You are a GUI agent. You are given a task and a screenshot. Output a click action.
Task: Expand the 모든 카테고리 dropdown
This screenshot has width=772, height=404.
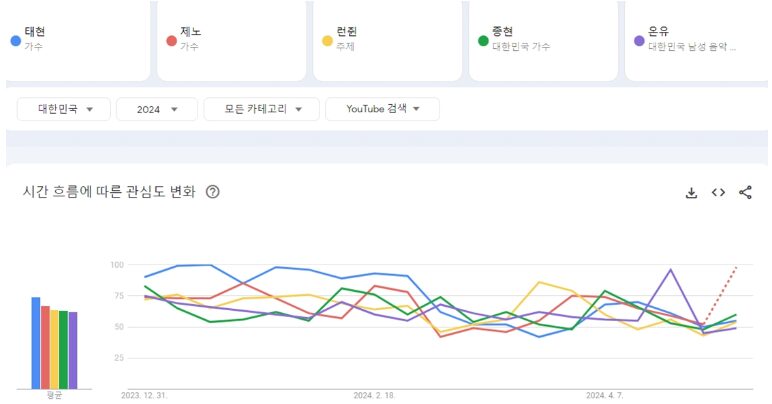click(x=261, y=109)
